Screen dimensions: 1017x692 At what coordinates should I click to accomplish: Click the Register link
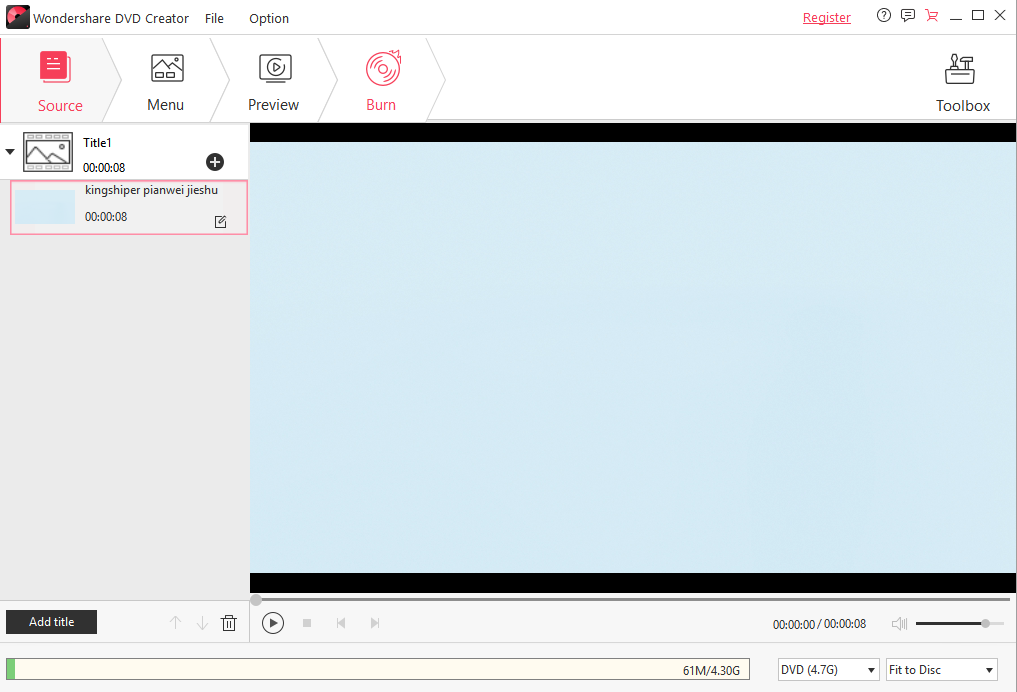(826, 18)
